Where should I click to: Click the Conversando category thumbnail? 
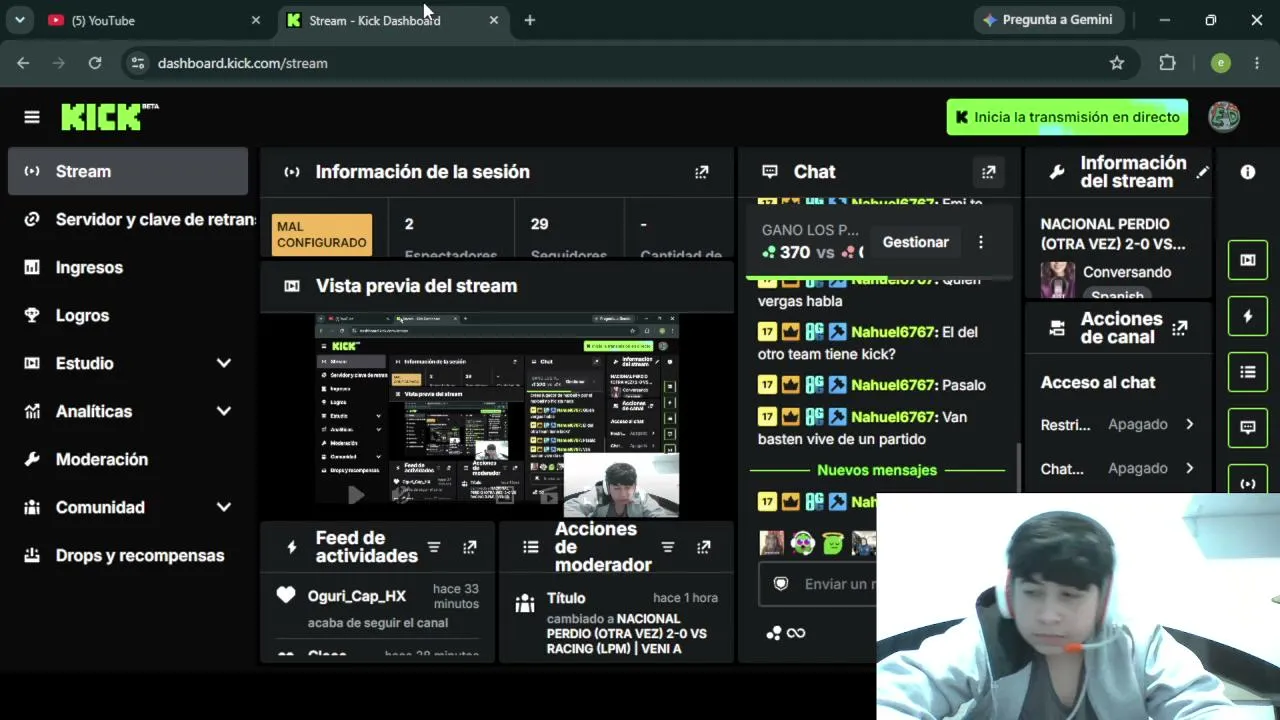1058,280
